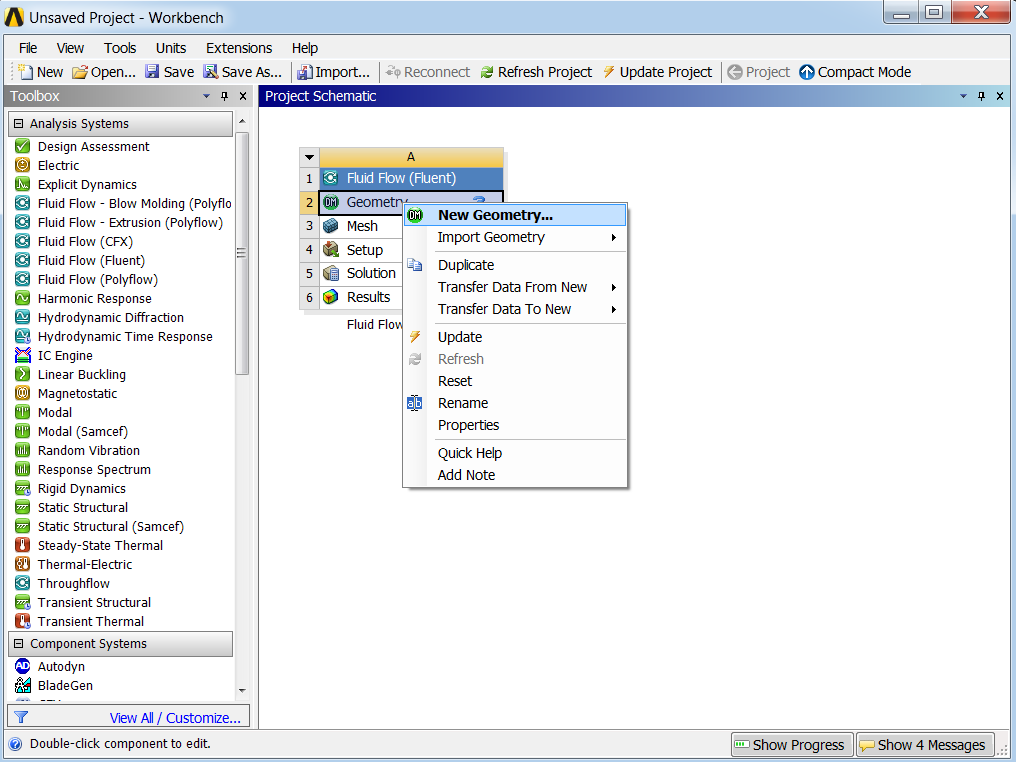Open the Units menu
Viewport: 1016px width, 762px height.
[x=170, y=48]
